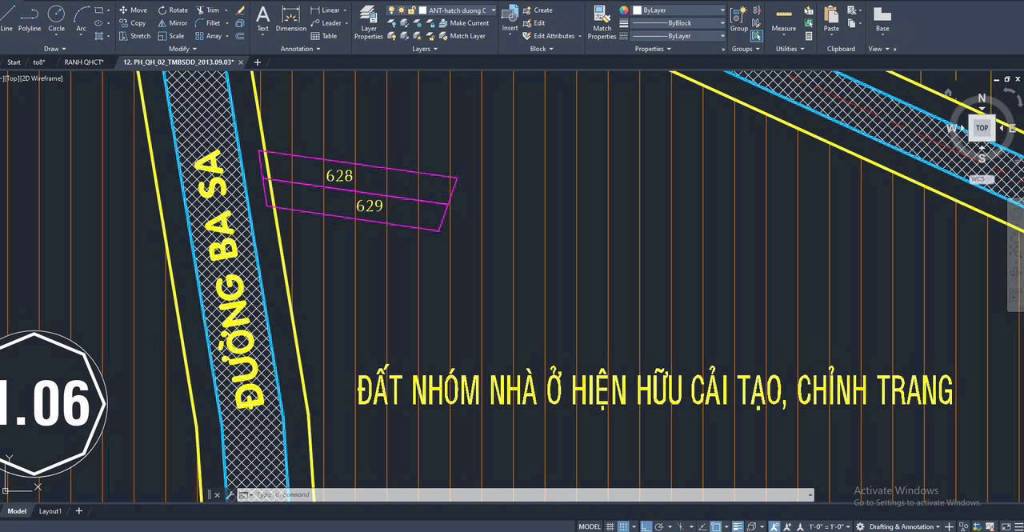The height and width of the screenshot is (532, 1024).
Task: Open the ByLayer color dropdown
Action: 680,10
